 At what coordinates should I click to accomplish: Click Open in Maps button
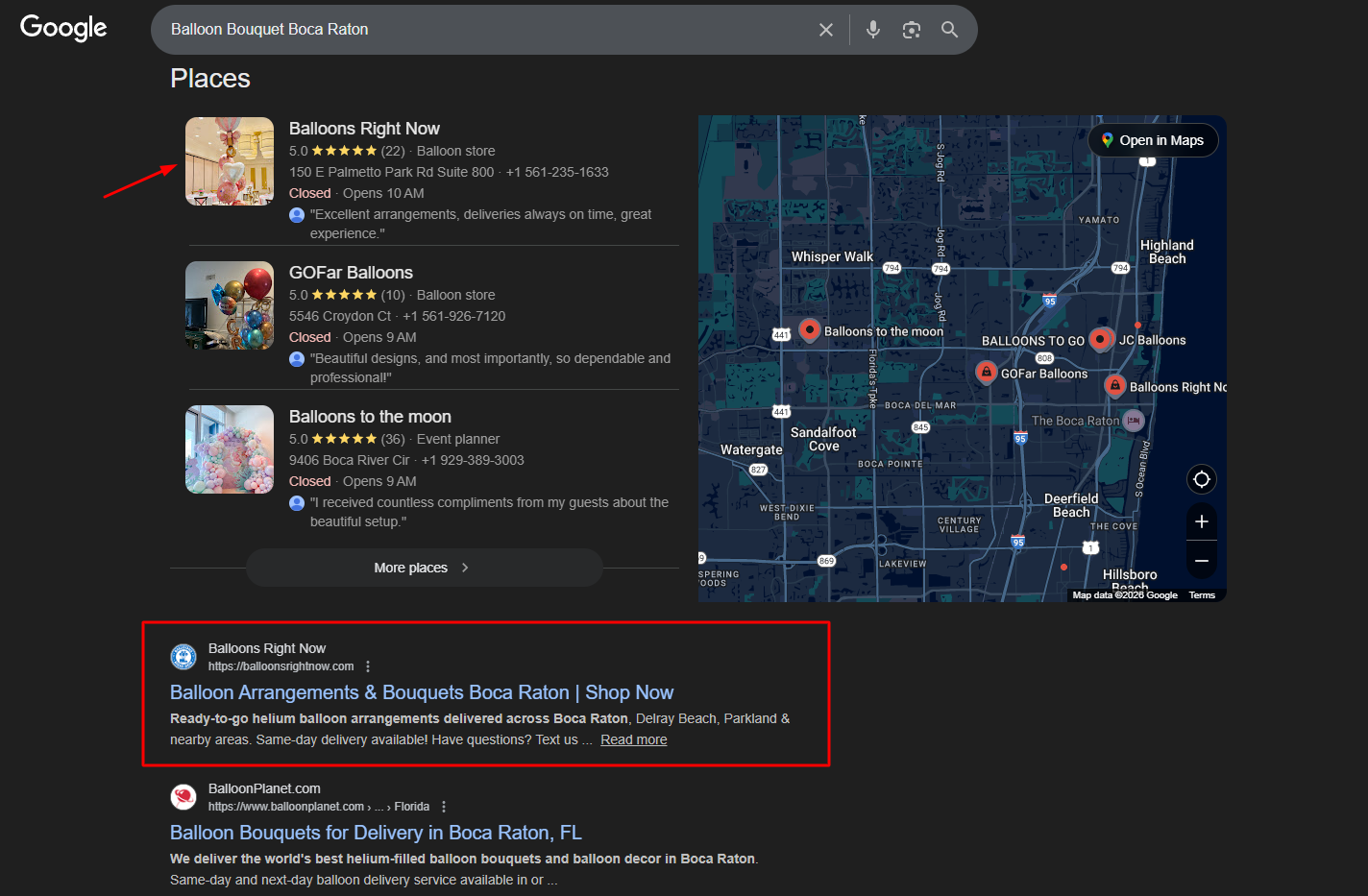pos(1153,140)
